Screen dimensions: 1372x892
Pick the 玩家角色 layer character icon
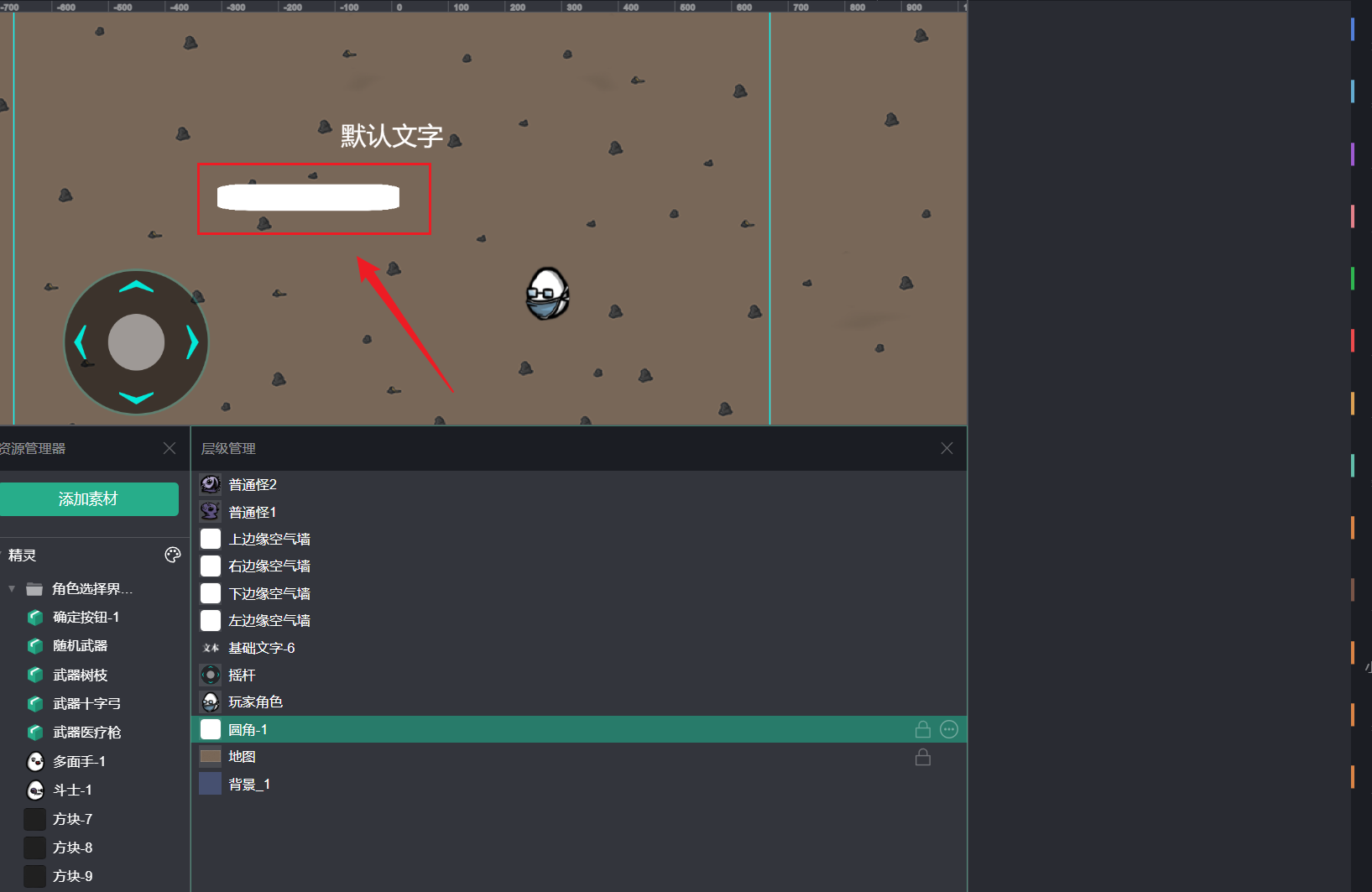click(211, 702)
